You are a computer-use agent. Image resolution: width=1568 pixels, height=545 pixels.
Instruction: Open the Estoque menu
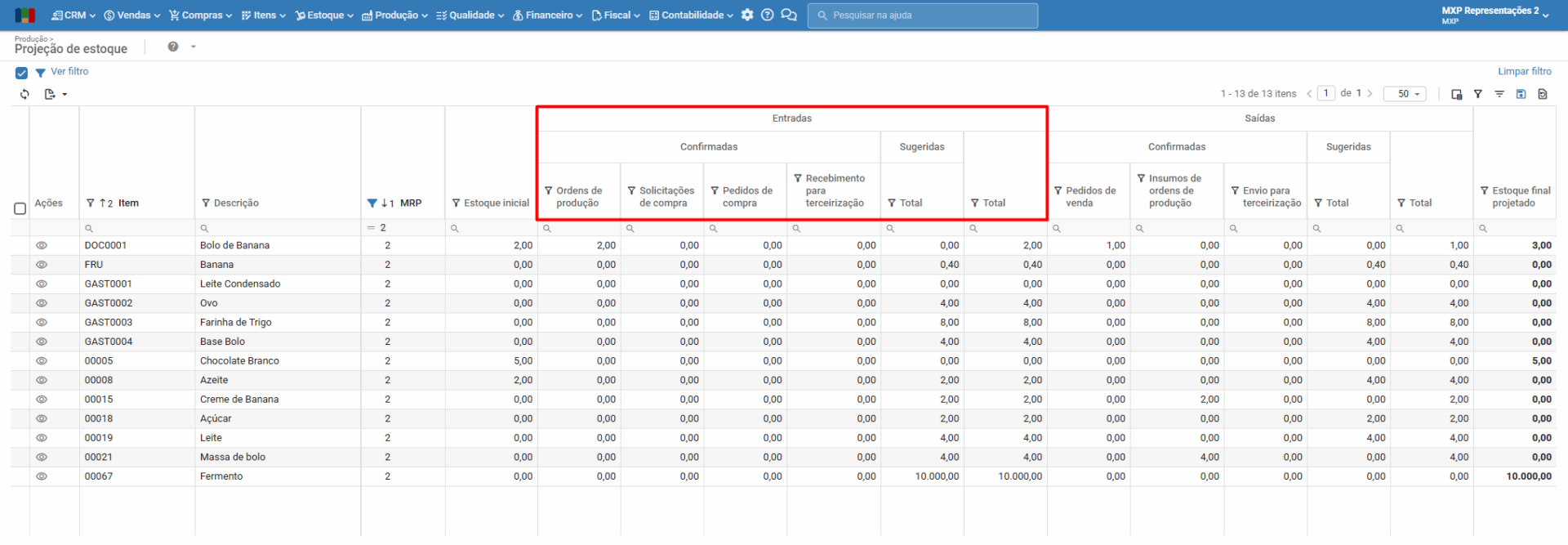pyautogui.click(x=324, y=15)
